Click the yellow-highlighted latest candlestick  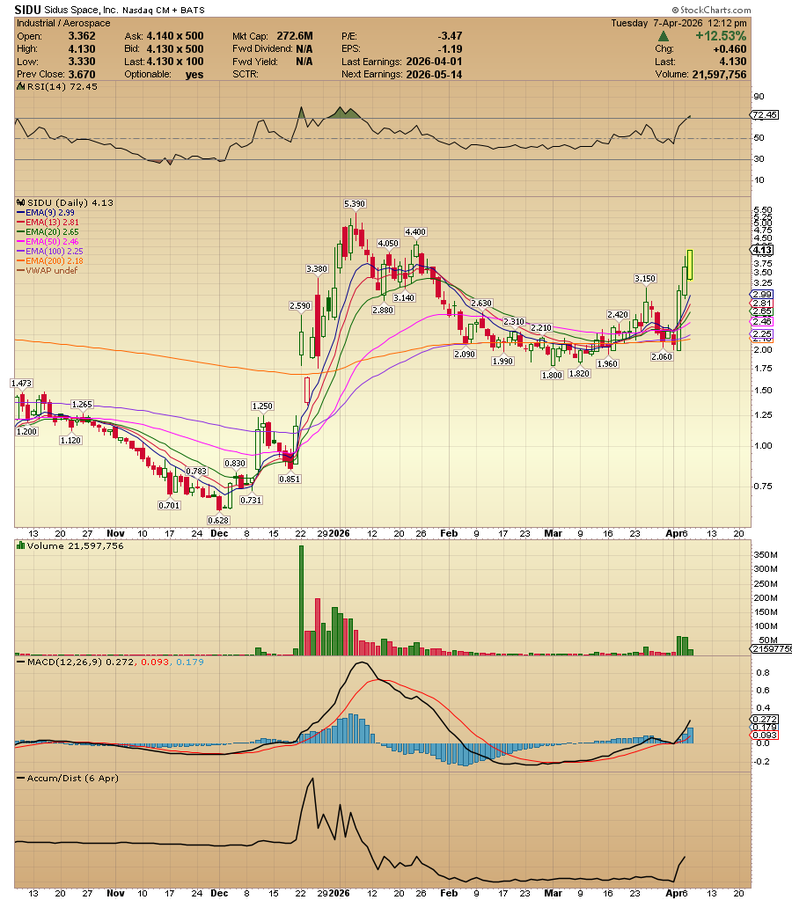point(690,265)
